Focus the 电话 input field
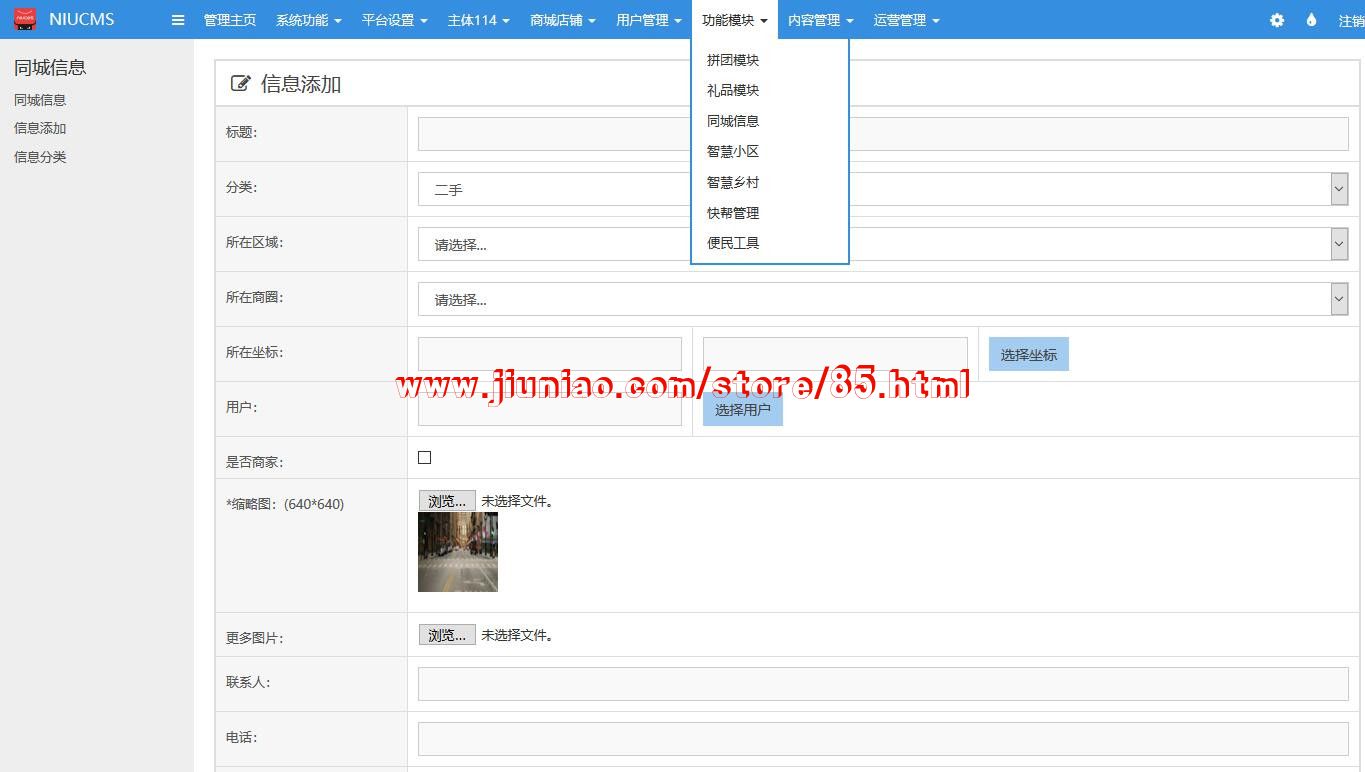Viewport: 1365px width, 772px height. pos(883,739)
